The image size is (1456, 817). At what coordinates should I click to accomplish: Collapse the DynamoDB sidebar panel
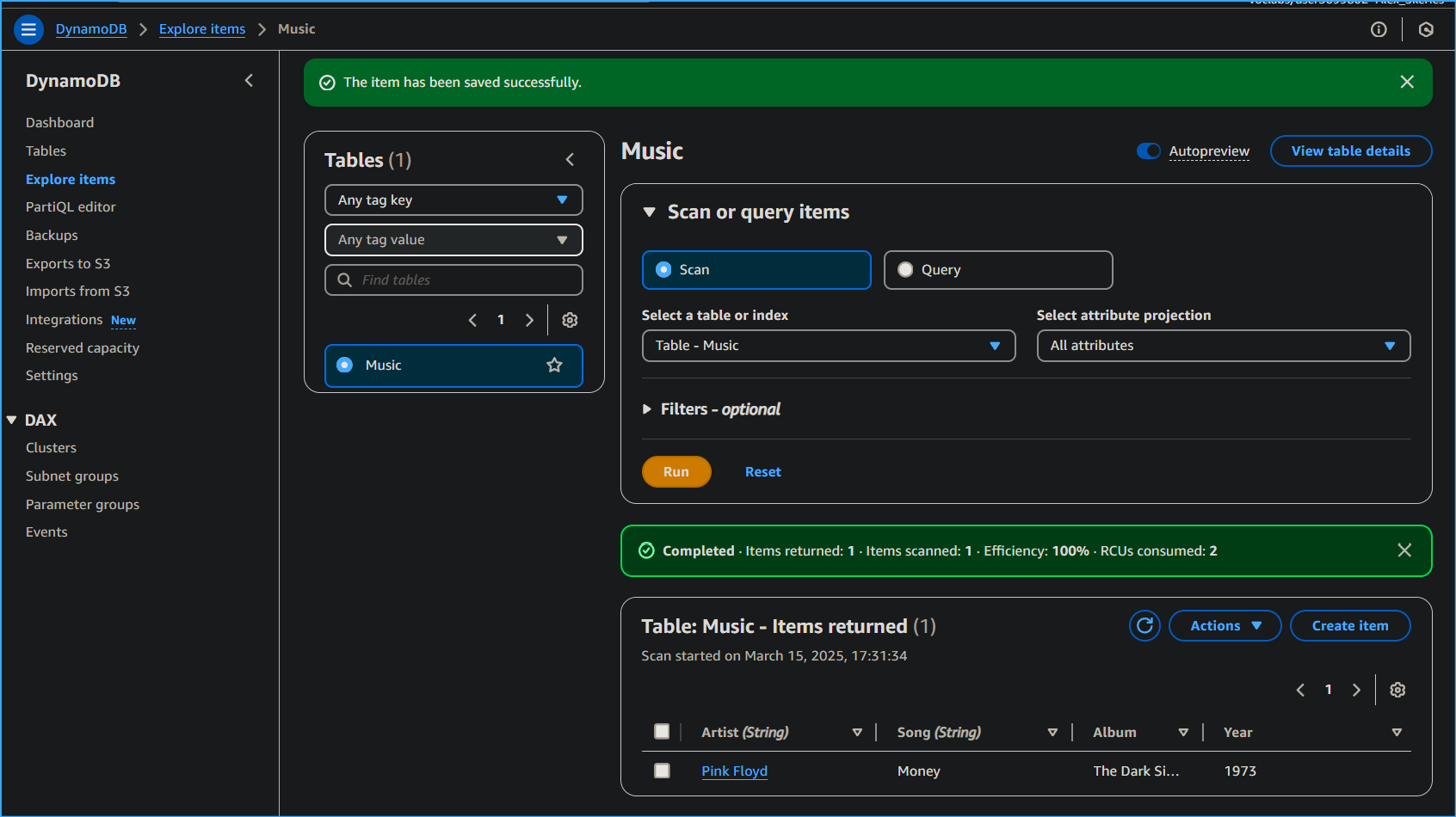point(249,81)
